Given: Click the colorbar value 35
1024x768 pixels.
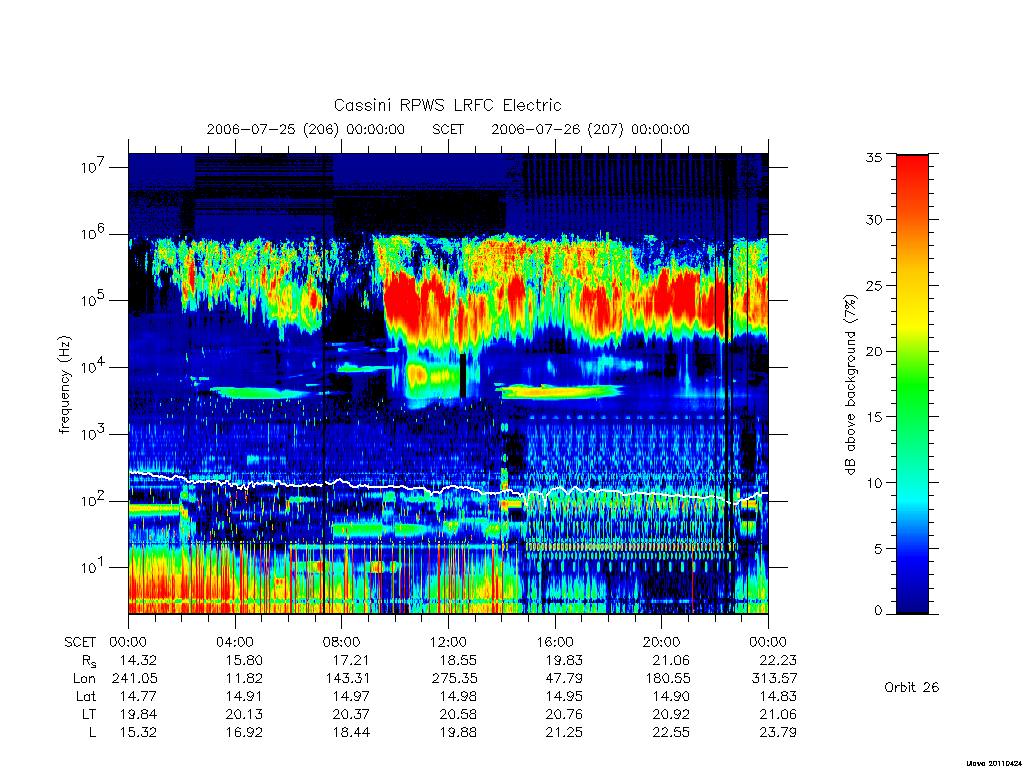Looking at the screenshot, I should click(874, 157).
